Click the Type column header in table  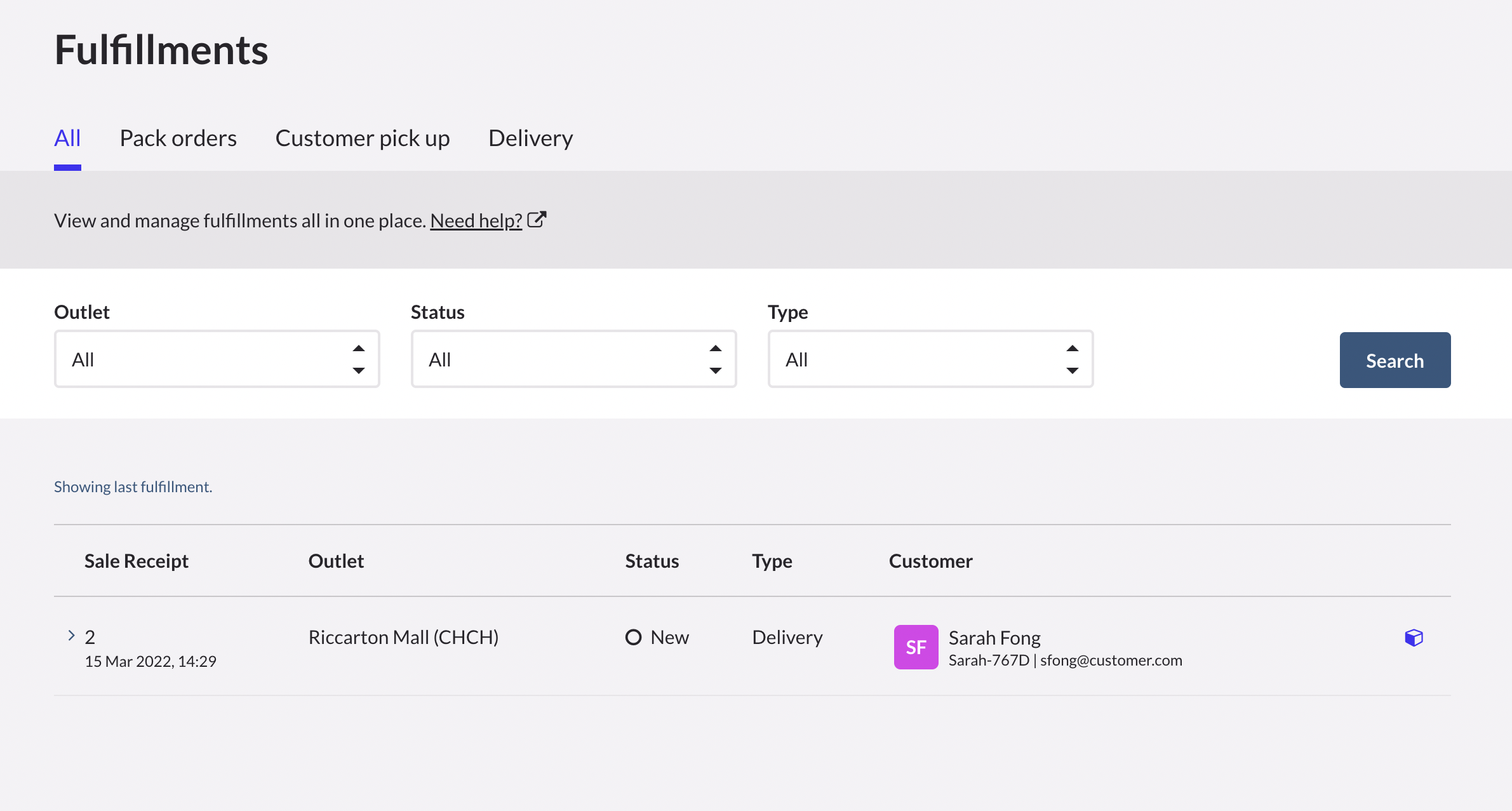(x=772, y=561)
